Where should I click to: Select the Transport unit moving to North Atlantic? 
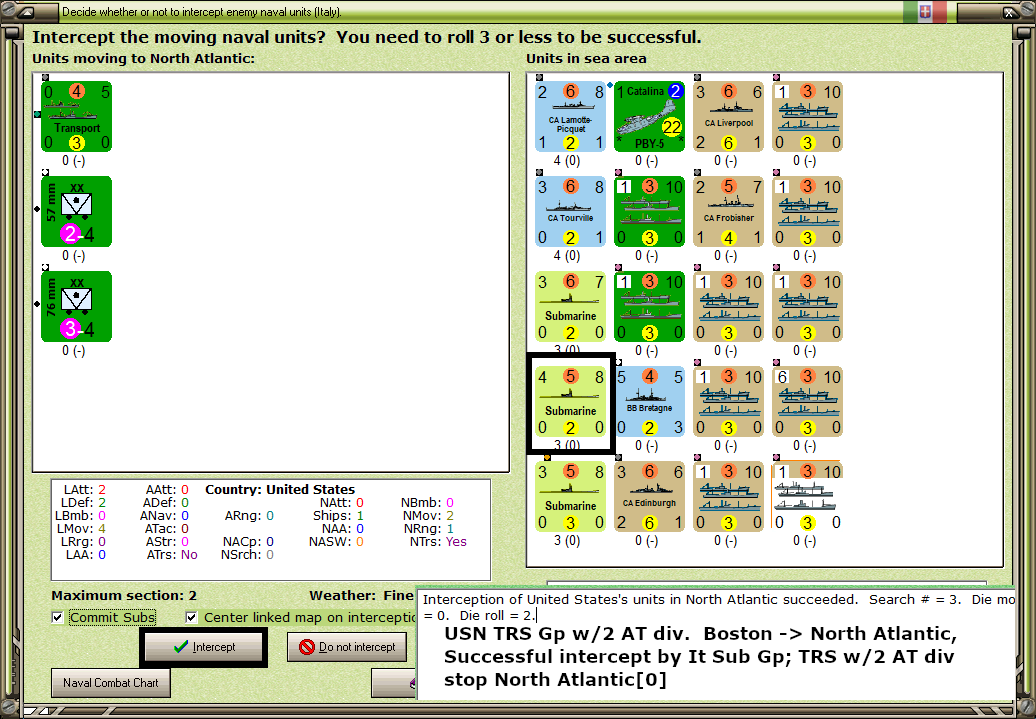click(77, 116)
